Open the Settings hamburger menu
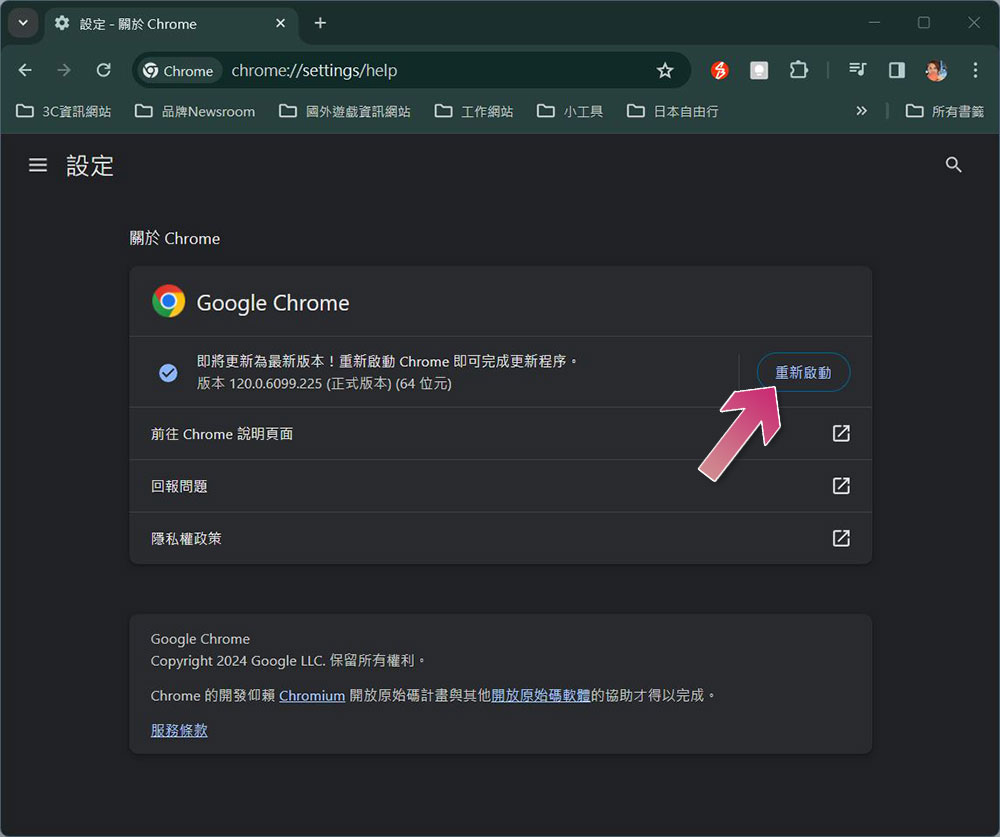This screenshot has width=1000, height=837. pyautogui.click(x=38, y=165)
